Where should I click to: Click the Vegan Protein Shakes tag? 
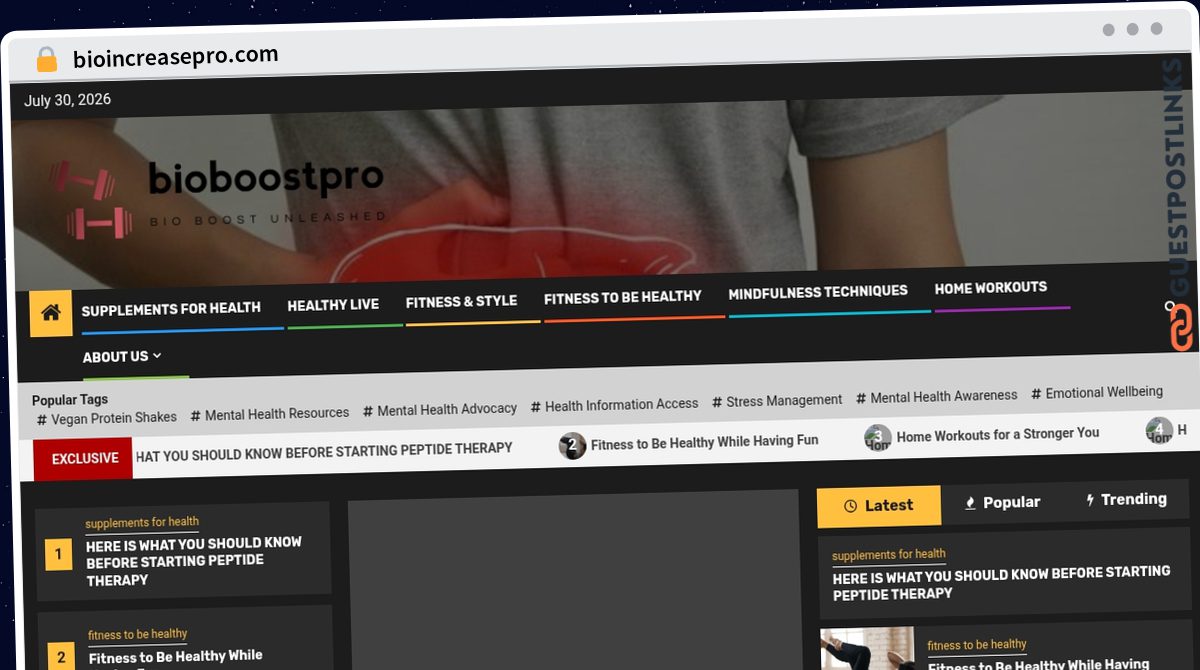(x=107, y=418)
